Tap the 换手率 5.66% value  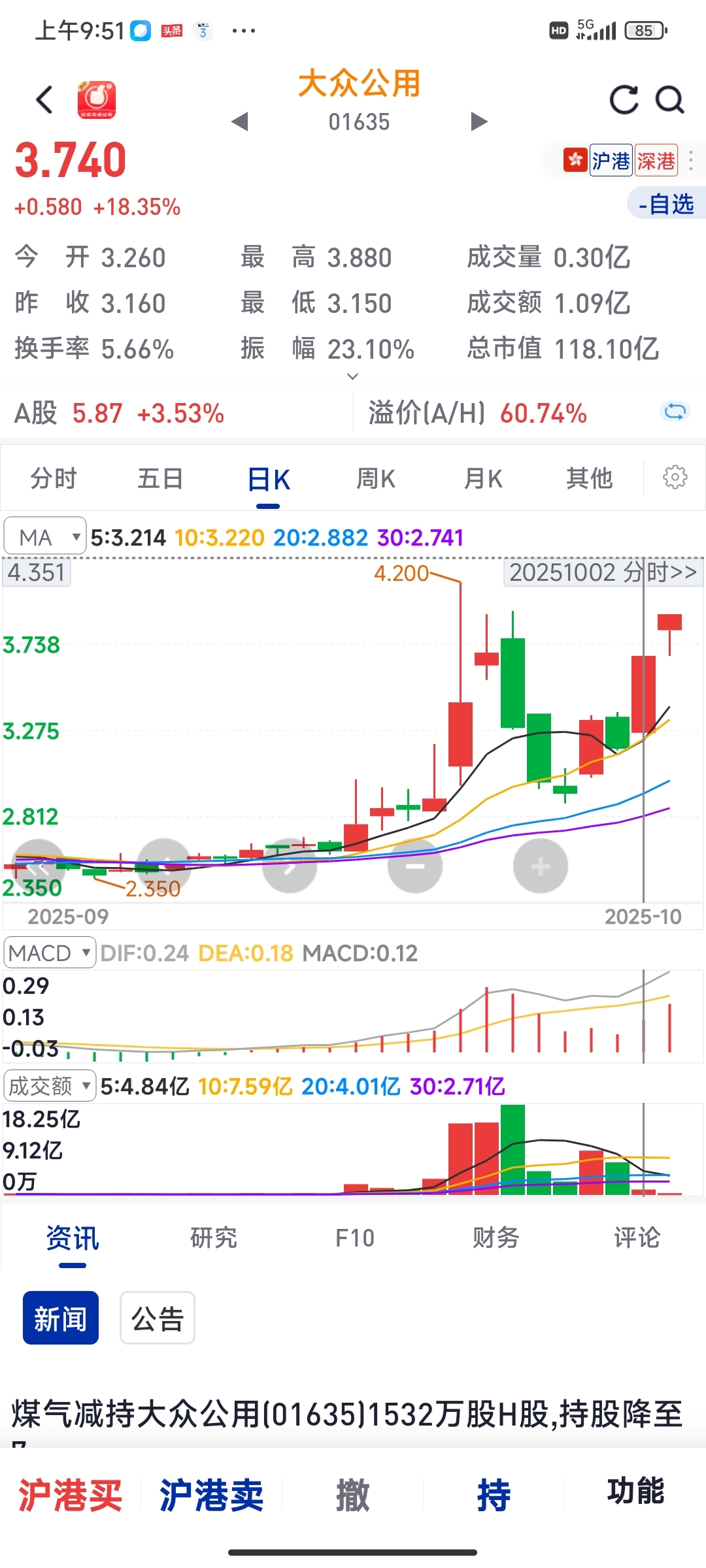(138, 349)
